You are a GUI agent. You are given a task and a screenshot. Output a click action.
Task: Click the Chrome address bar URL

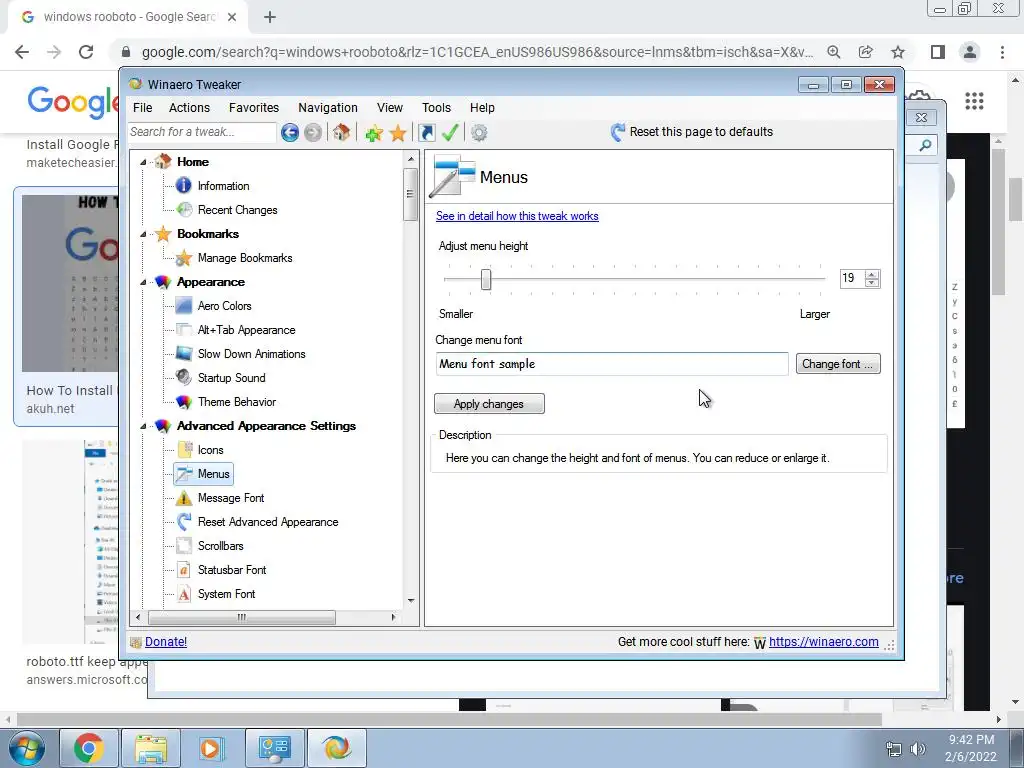pos(477,52)
